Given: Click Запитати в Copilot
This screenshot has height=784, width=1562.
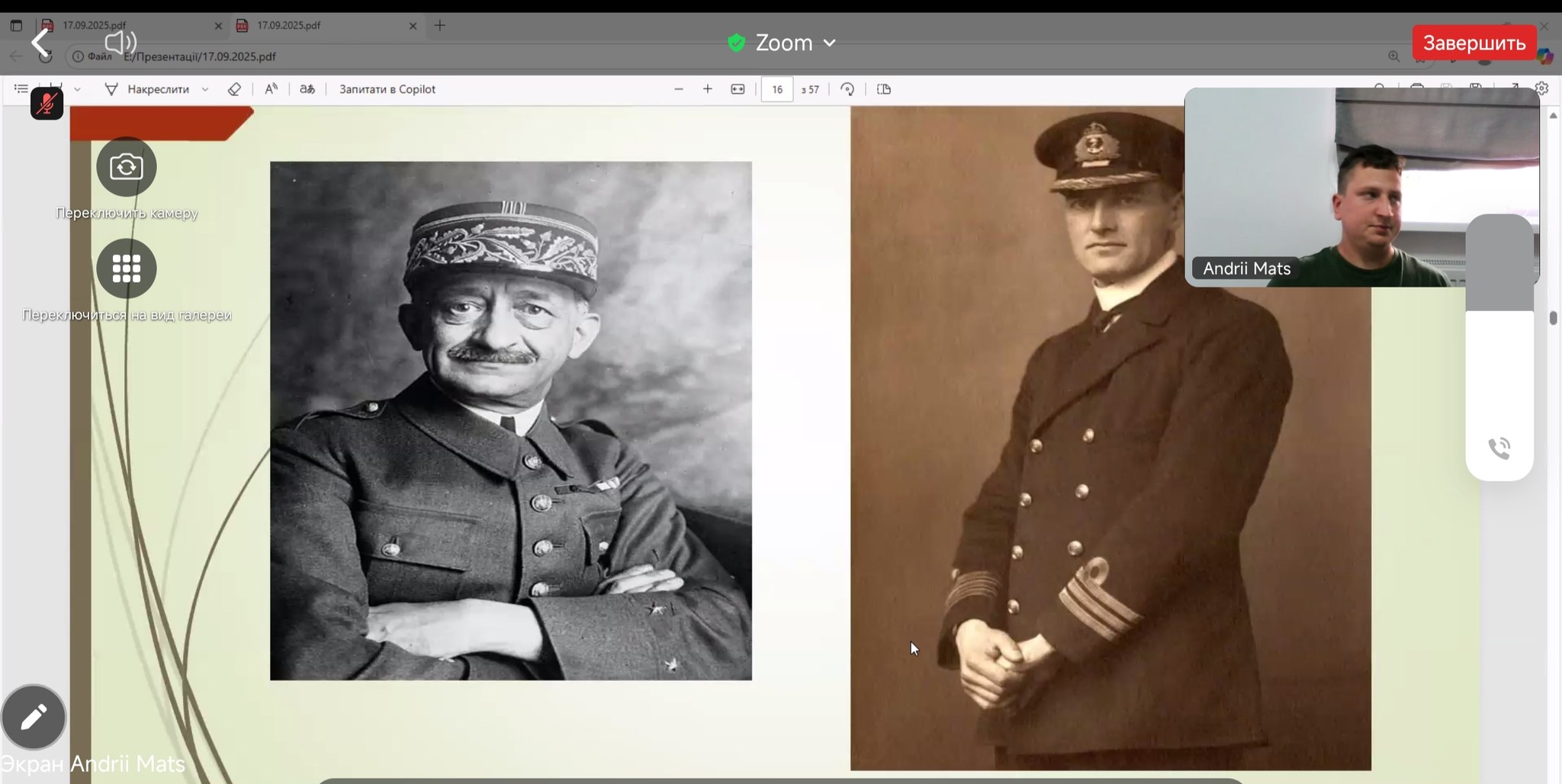Looking at the screenshot, I should click(387, 89).
